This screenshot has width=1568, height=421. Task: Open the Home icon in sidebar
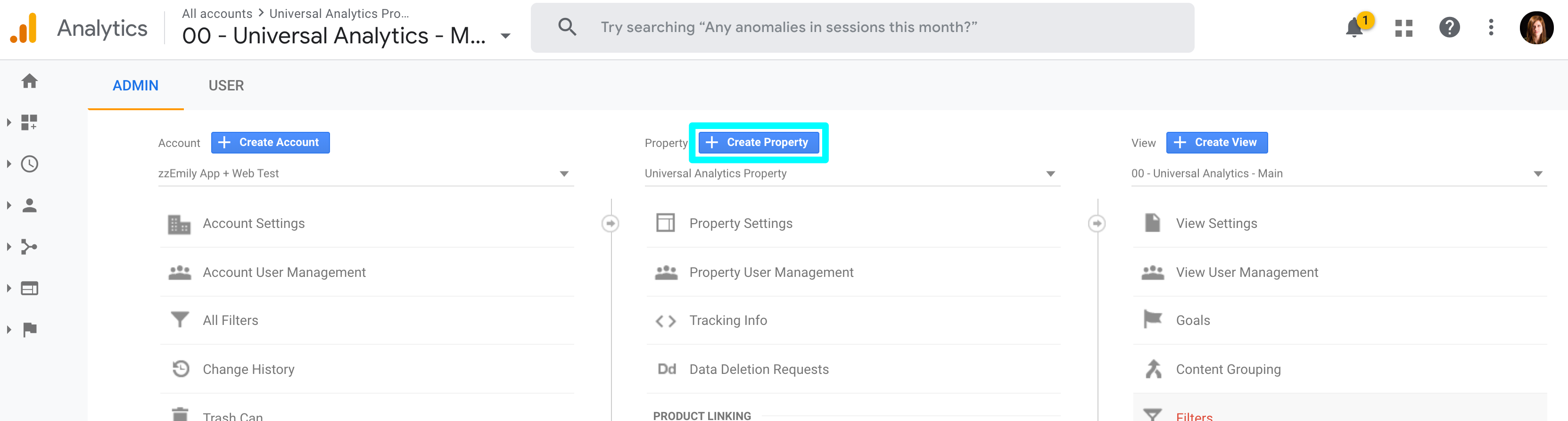click(x=29, y=81)
